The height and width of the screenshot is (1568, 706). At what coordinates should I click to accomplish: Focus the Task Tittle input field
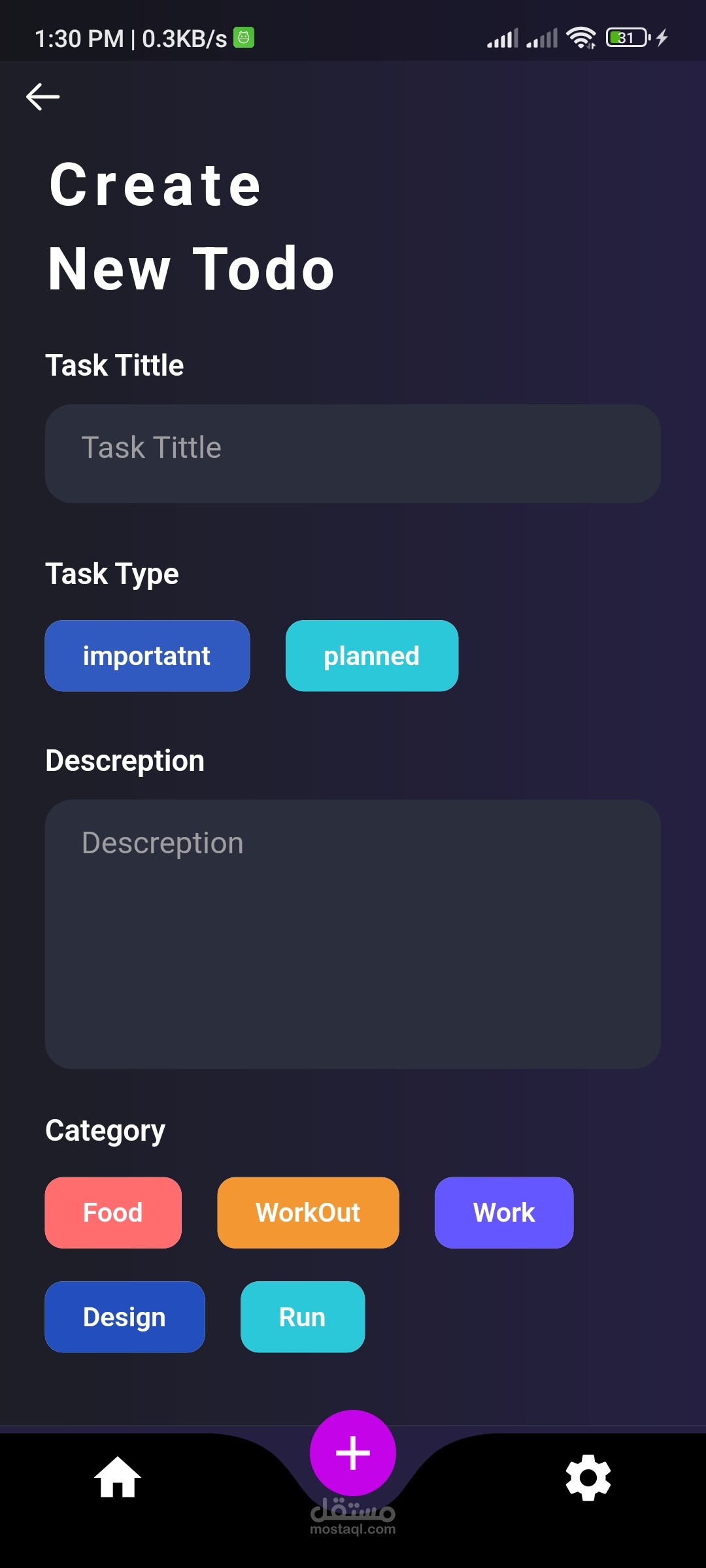tap(353, 453)
